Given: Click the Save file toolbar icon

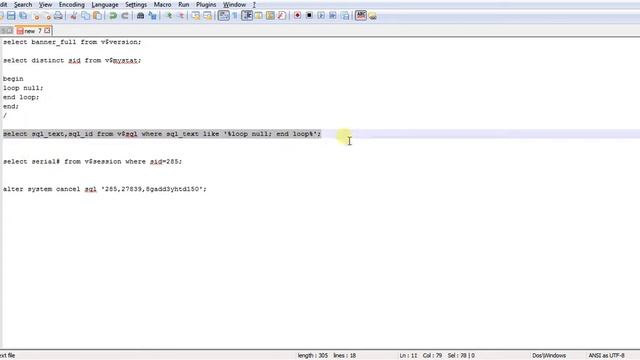Looking at the screenshot, I should pyautogui.click(x=11, y=16).
